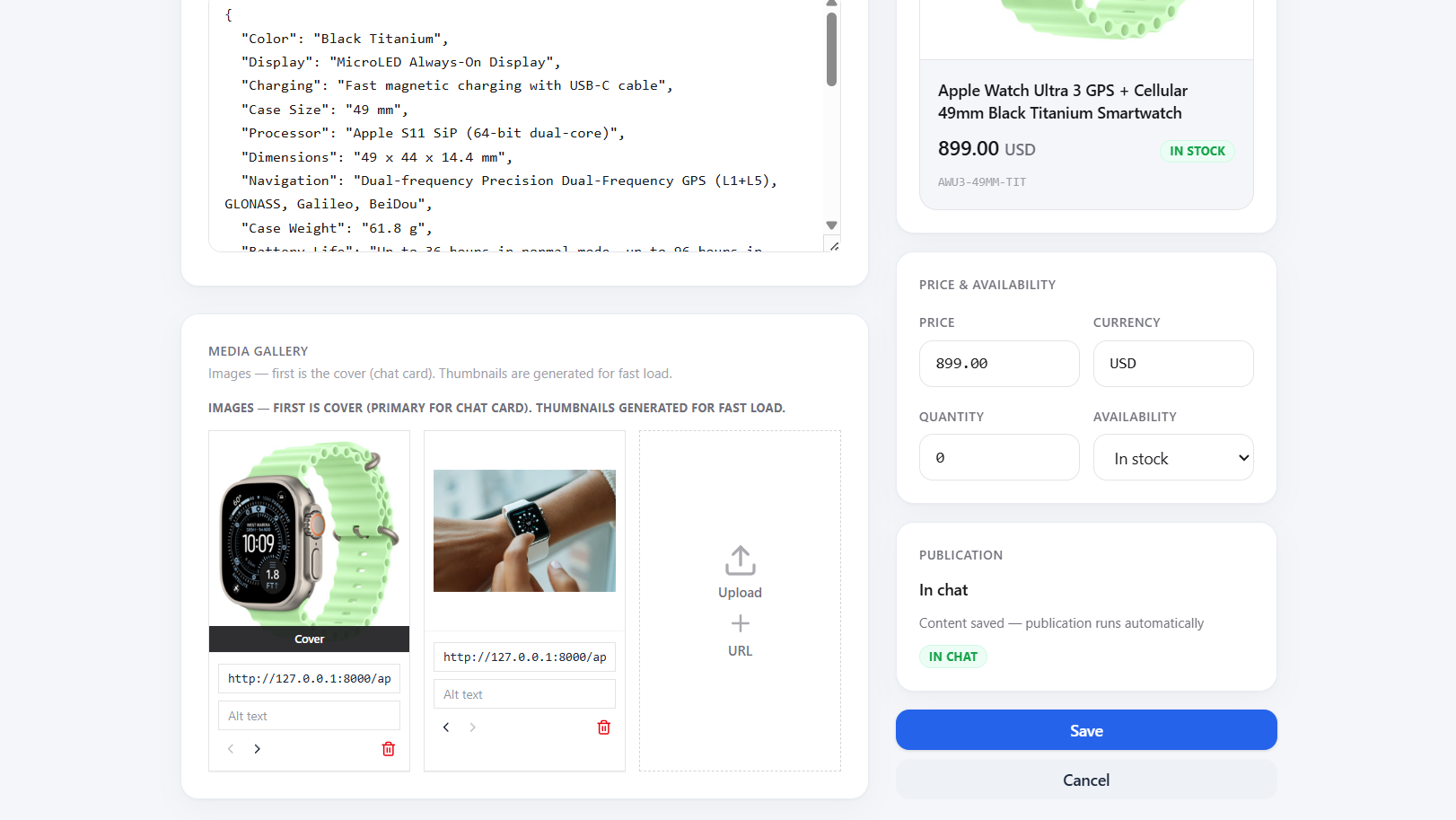Click the IN CHAT status badge
1456x820 pixels.
coord(952,657)
